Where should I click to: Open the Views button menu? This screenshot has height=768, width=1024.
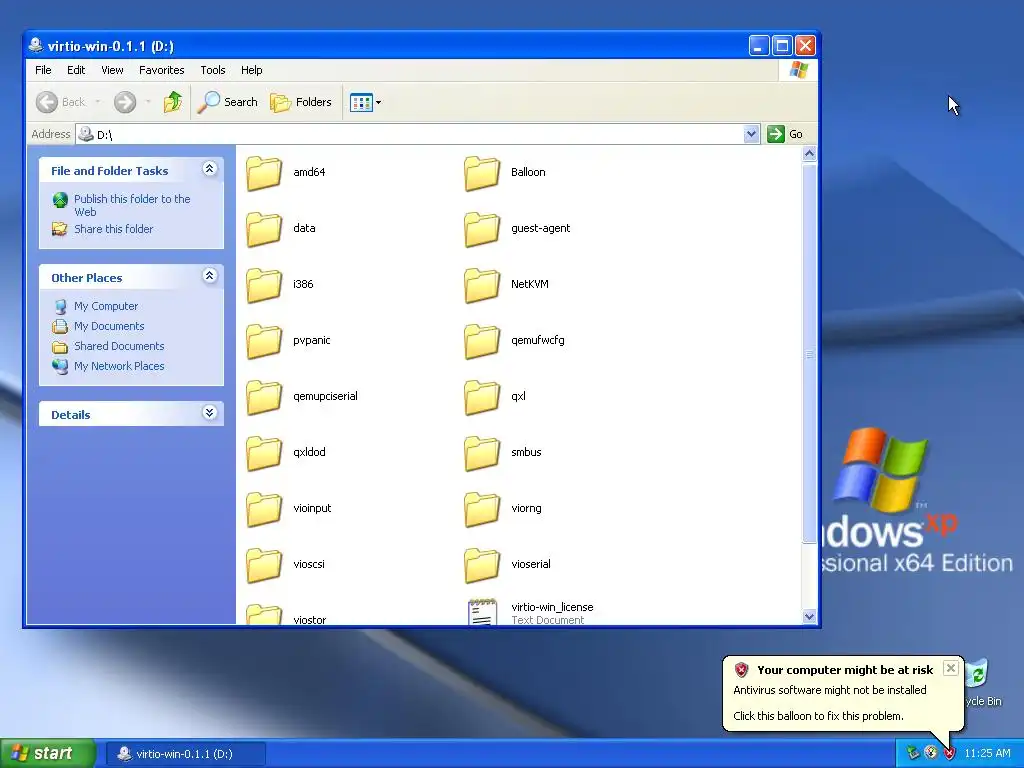(x=365, y=102)
